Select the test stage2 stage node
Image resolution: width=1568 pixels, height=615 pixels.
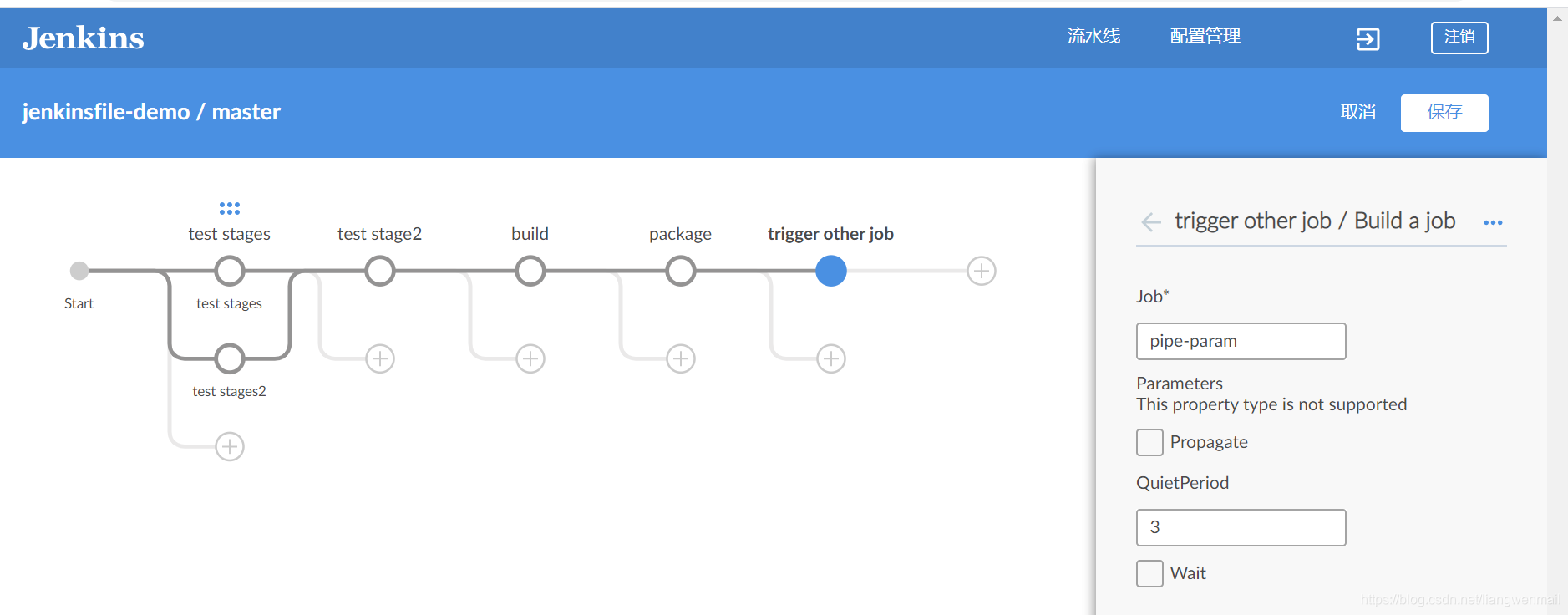(x=380, y=271)
